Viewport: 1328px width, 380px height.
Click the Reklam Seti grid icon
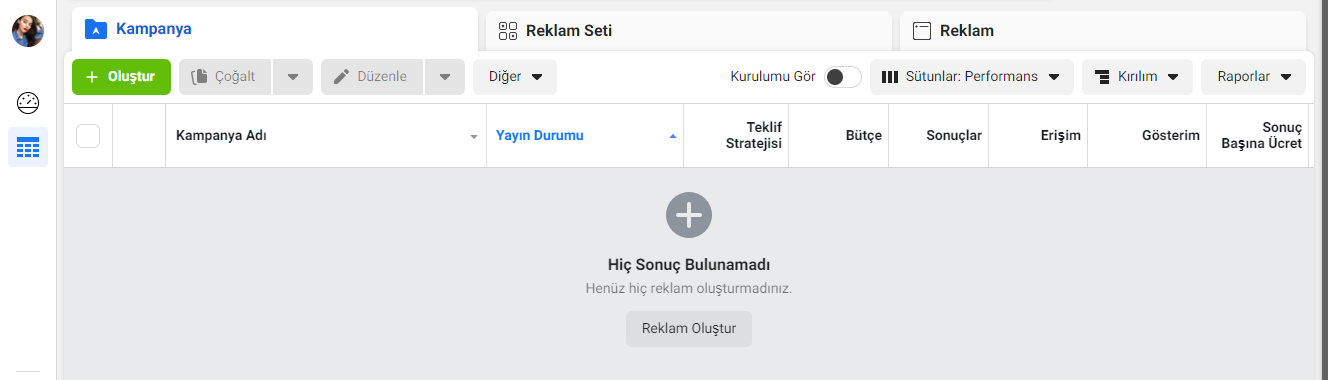(x=508, y=31)
